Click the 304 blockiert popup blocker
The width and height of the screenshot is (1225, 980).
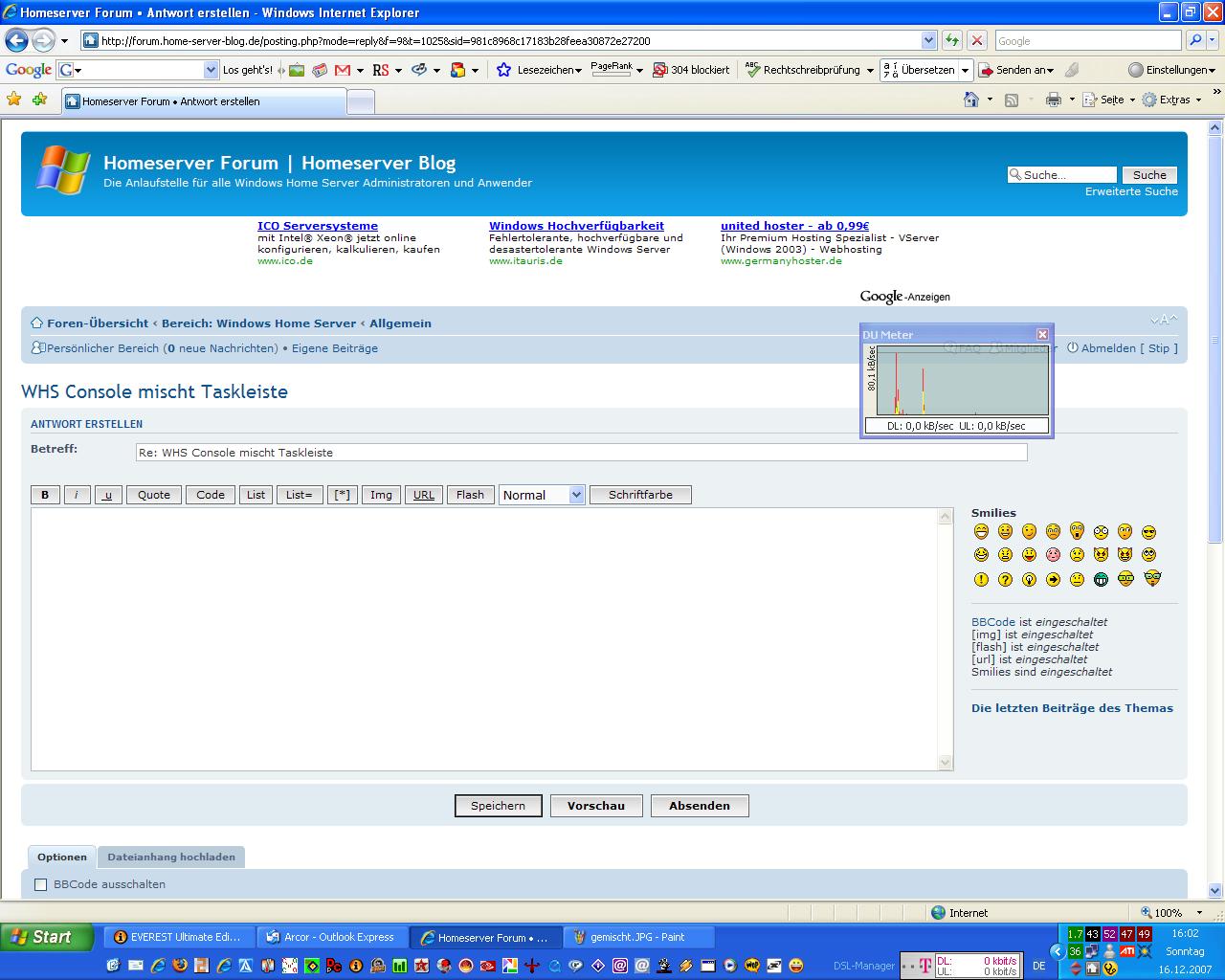tap(691, 70)
